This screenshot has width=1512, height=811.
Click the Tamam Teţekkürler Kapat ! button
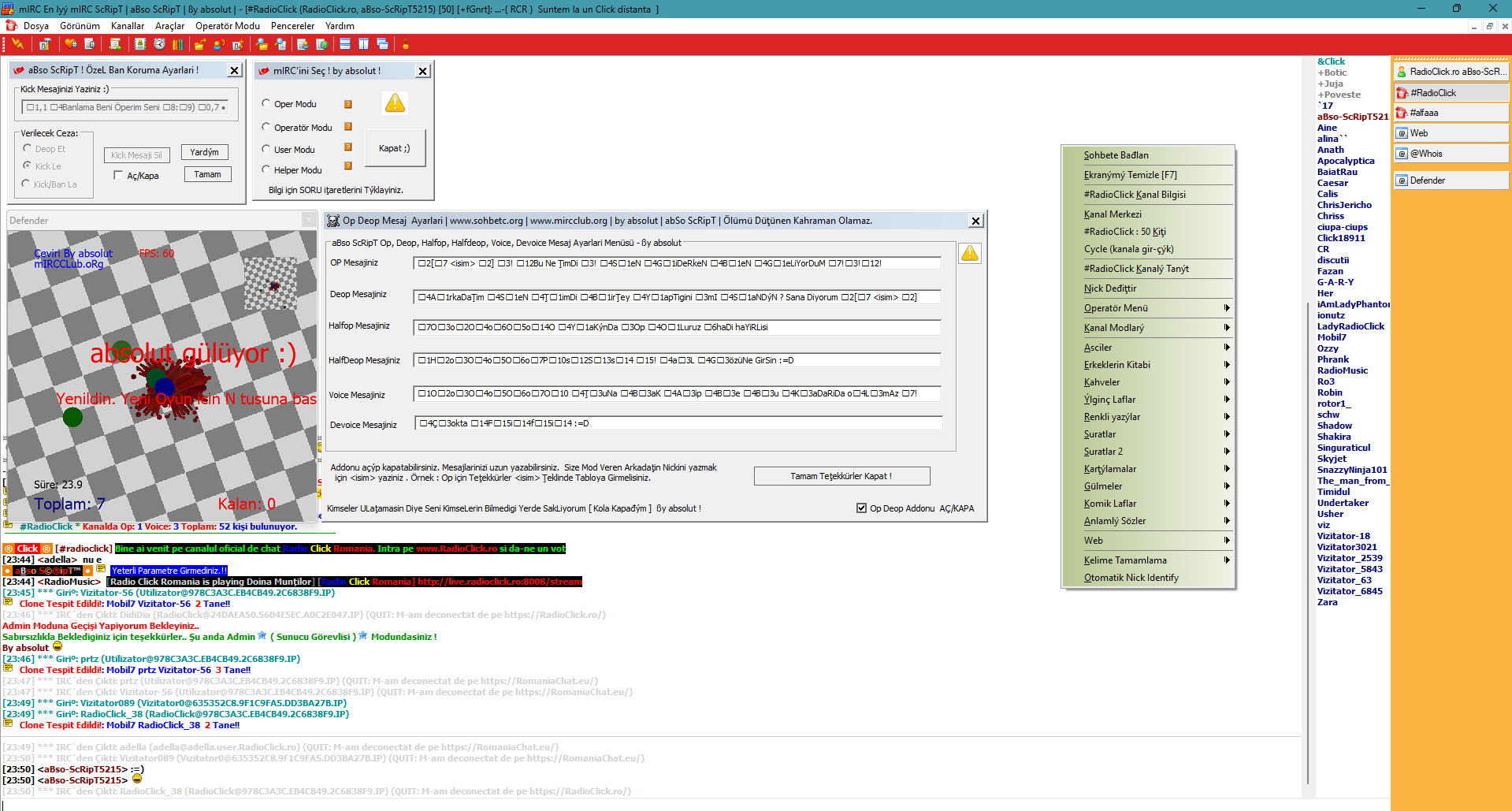point(841,476)
